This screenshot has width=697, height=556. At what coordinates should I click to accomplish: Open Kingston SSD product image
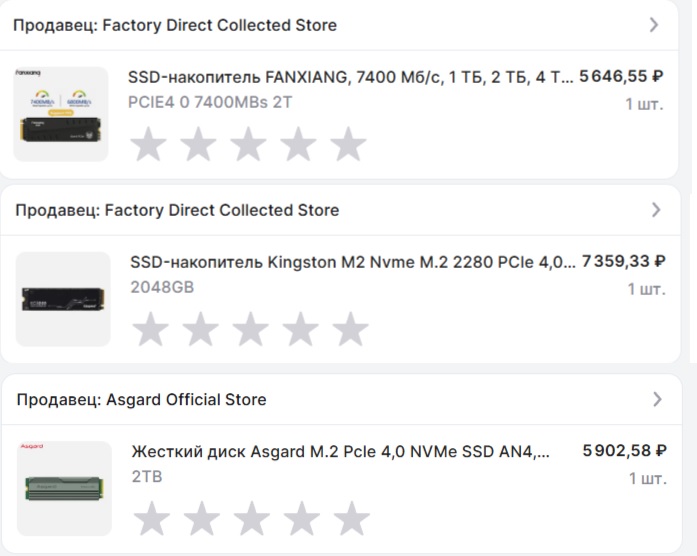[x=63, y=299]
